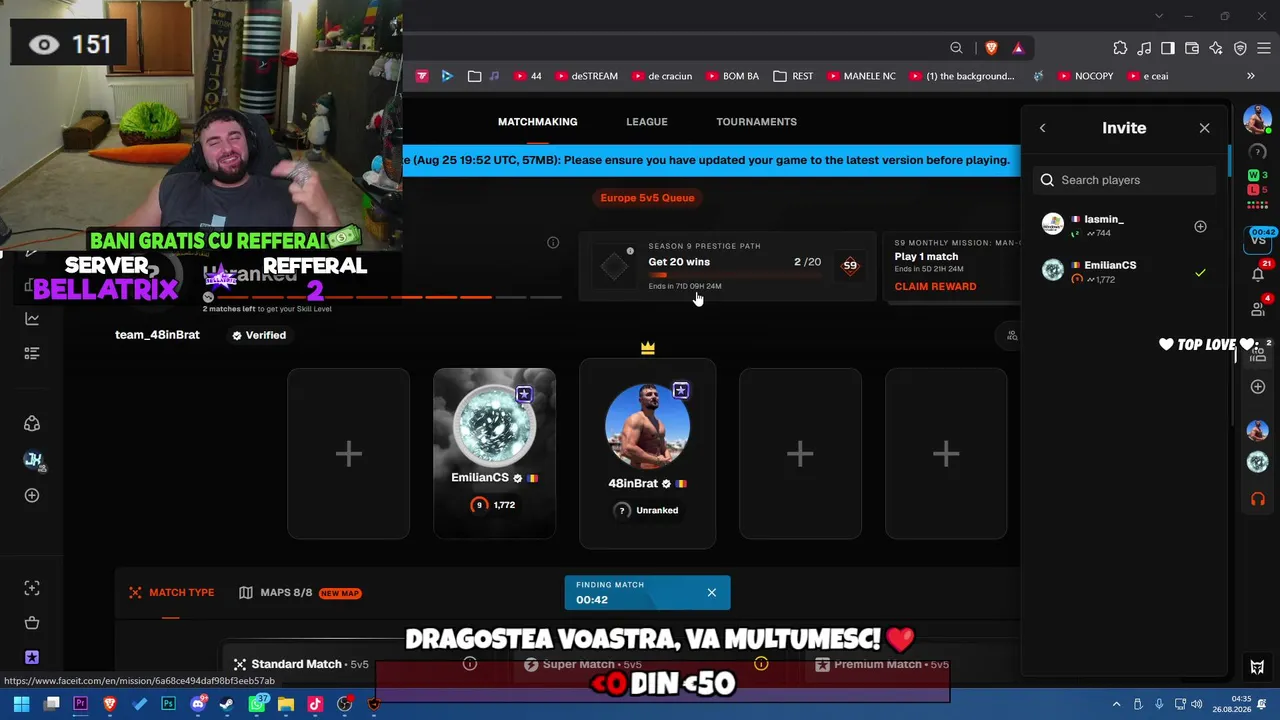Toggle the EmilianCS invited checkmark
This screenshot has width=1280, height=720.
[1200, 272]
